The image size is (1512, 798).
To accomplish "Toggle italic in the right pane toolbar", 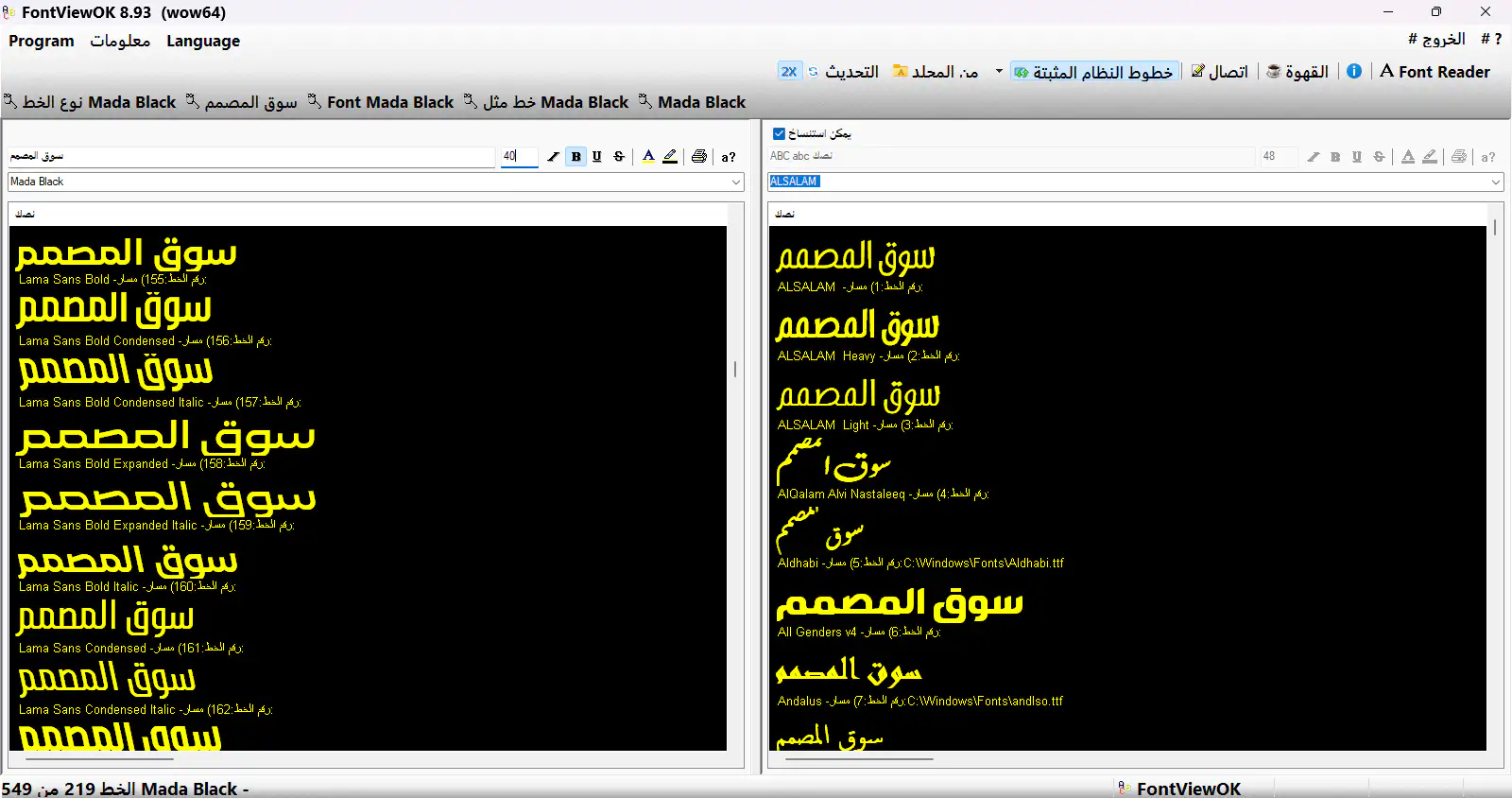I will tap(1313, 157).
